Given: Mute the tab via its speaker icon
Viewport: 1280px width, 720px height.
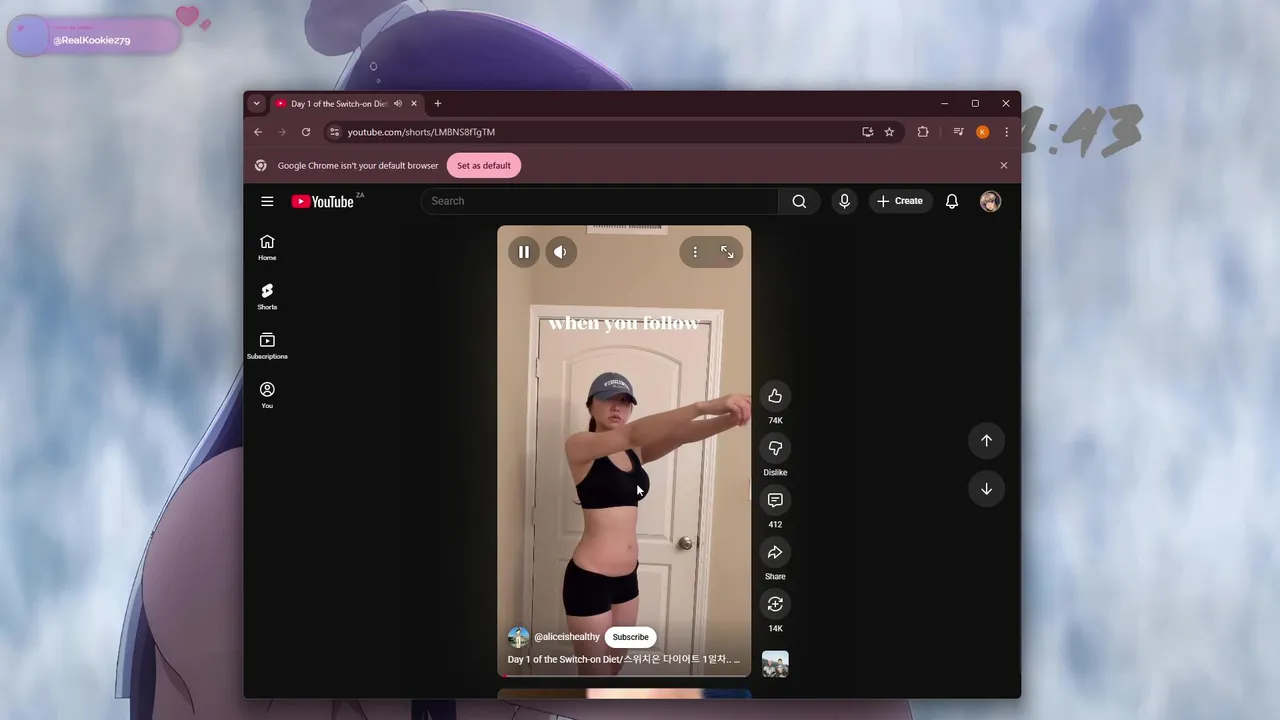Looking at the screenshot, I should click(x=398, y=104).
